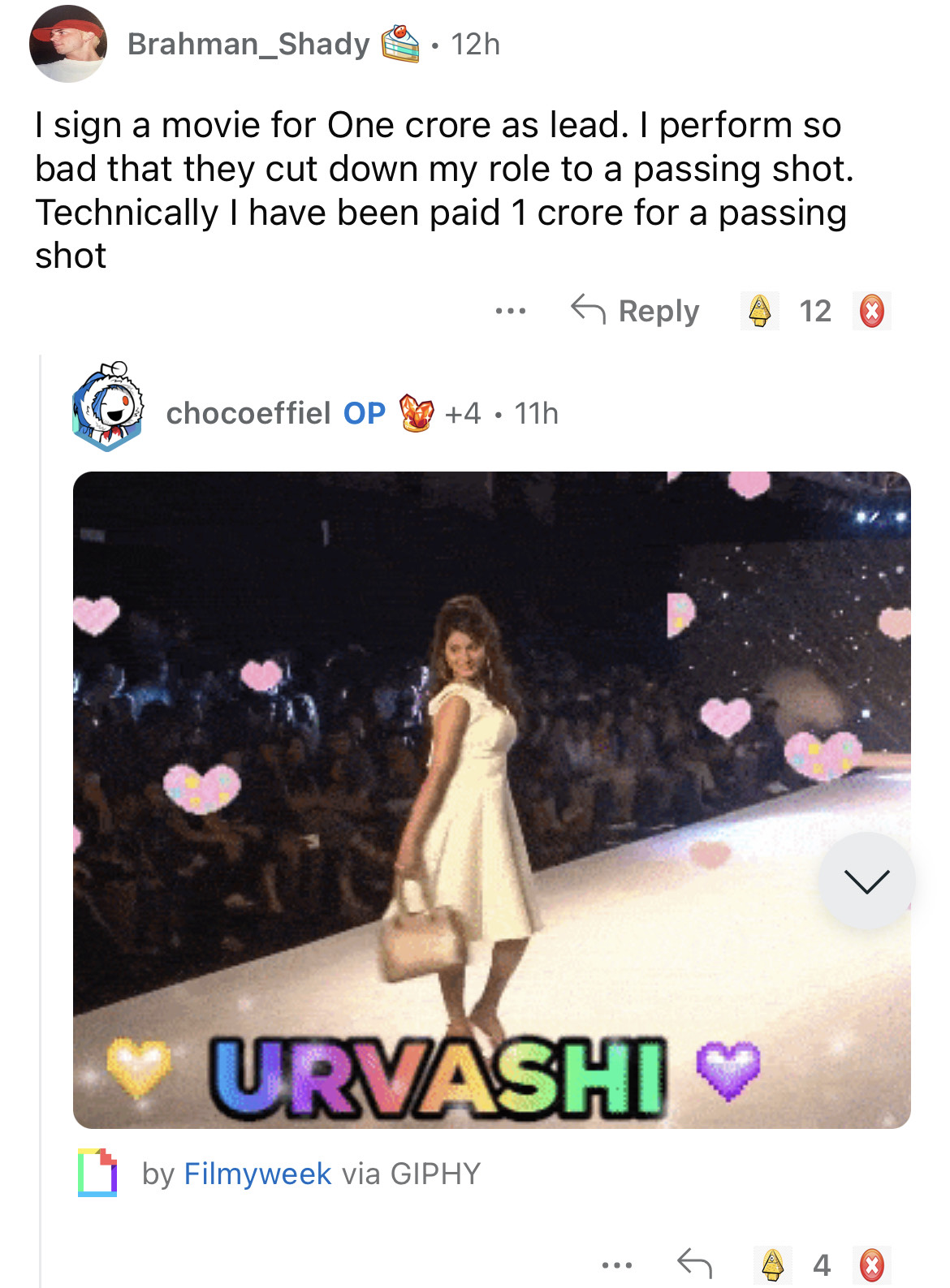The width and height of the screenshot is (950, 1288).
Task: Open the Filmyweek link
Action: point(257,1174)
